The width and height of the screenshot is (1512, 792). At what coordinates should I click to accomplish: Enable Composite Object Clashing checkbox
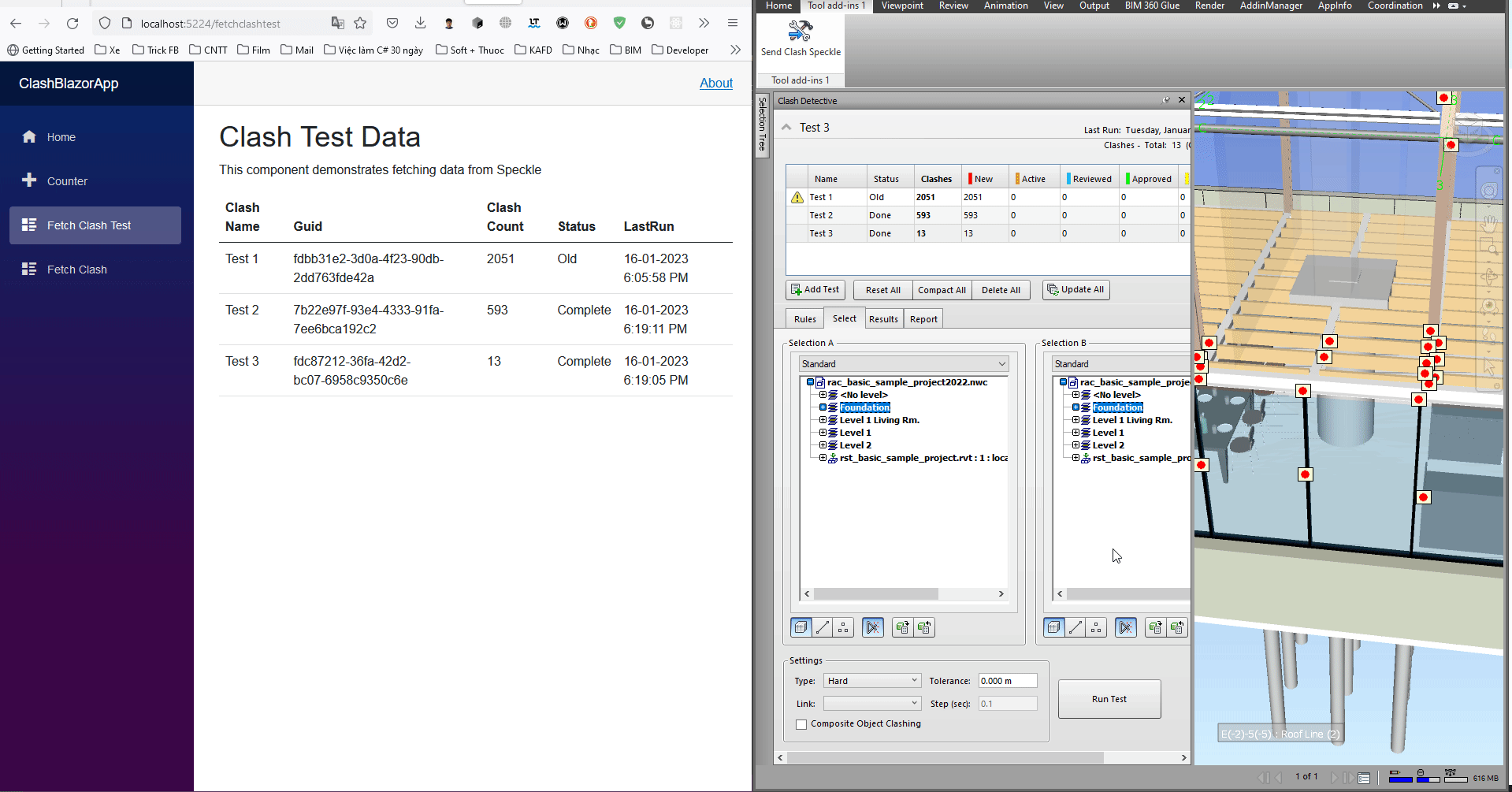click(801, 724)
